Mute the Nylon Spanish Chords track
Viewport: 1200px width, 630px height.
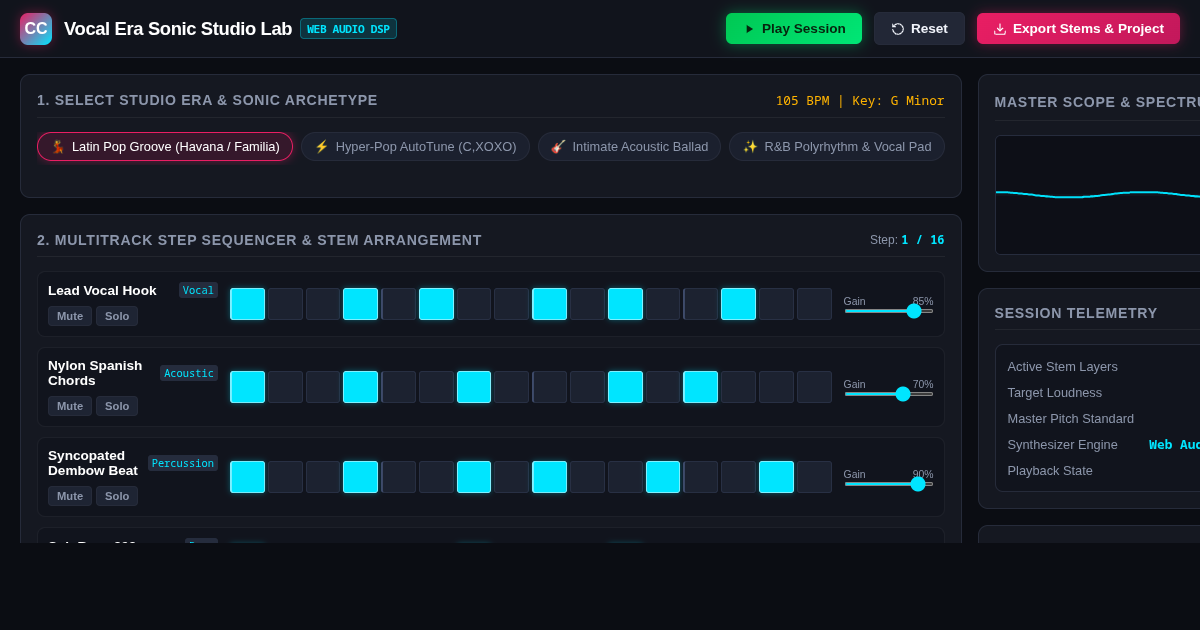point(70,406)
